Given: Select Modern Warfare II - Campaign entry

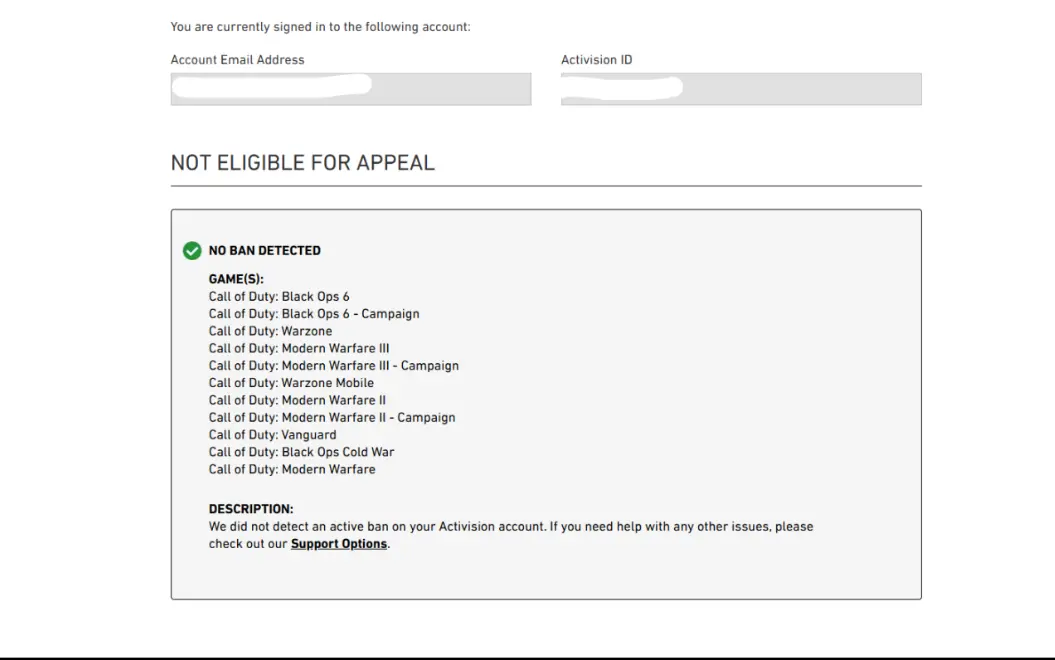Looking at the screenshot, I should pos(332,418).
